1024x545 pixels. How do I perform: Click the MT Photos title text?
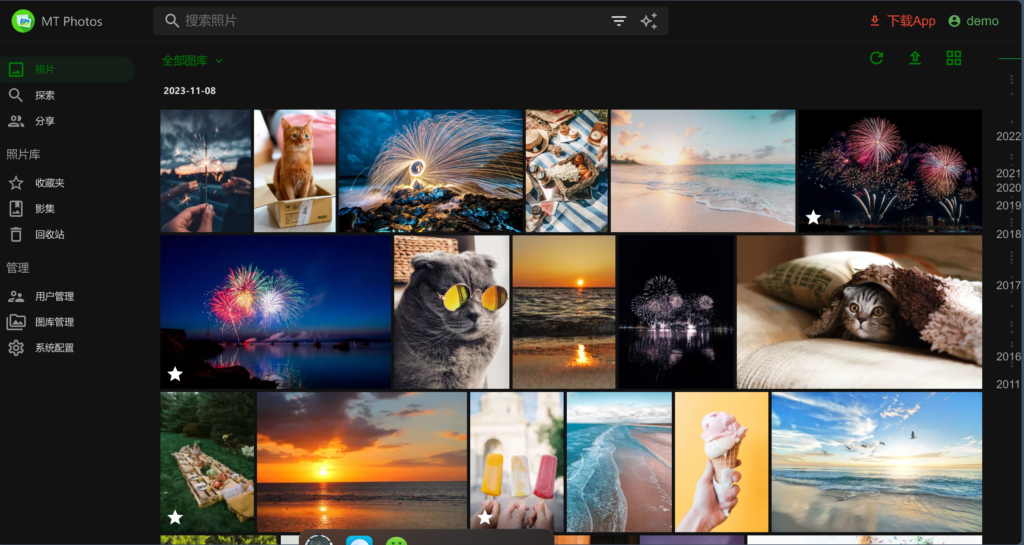[x=72, y=22]
